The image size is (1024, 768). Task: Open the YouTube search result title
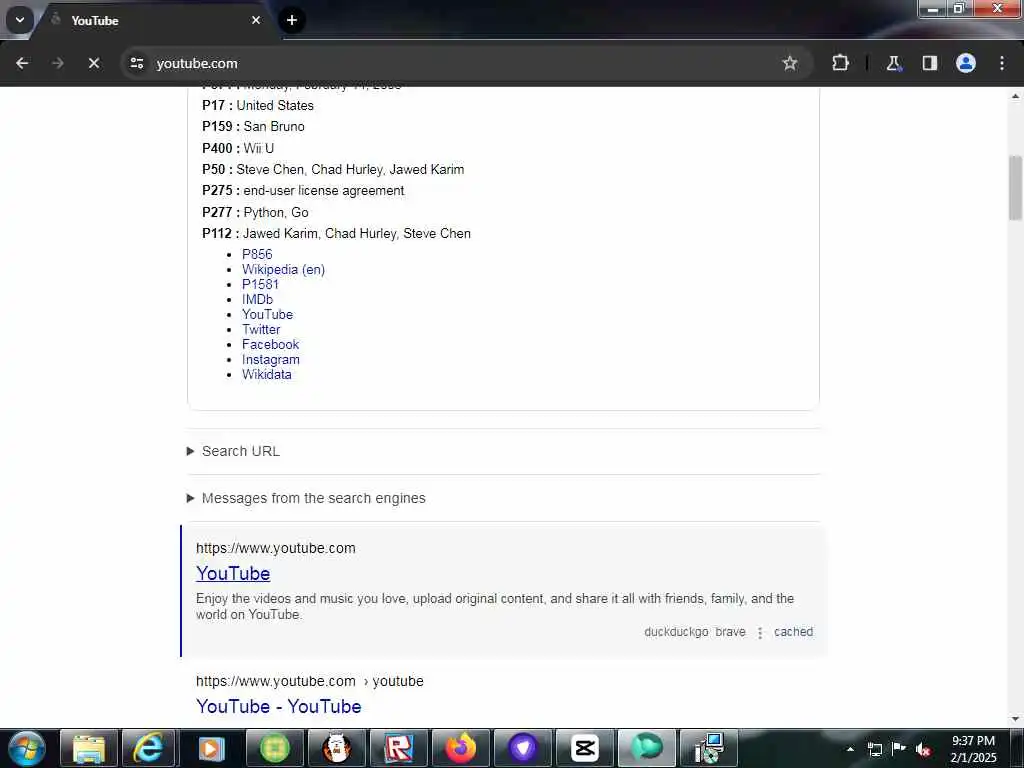click(x=232, y=573)
